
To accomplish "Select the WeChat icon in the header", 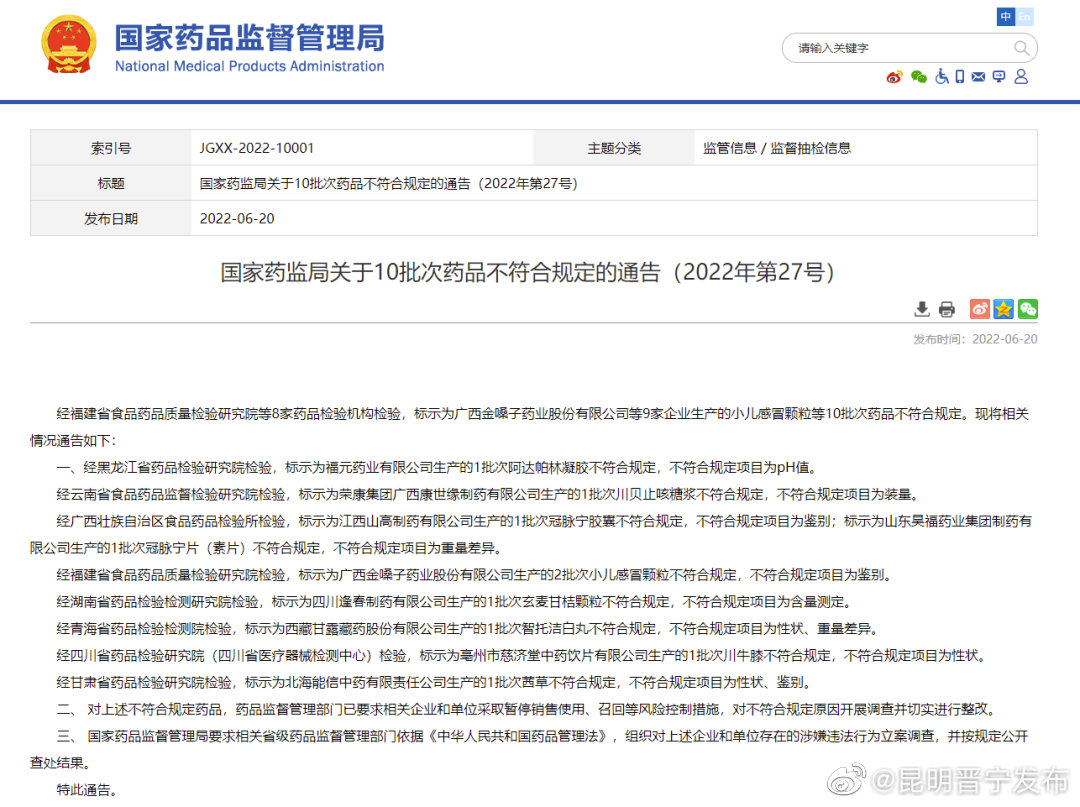I will 918,77.
